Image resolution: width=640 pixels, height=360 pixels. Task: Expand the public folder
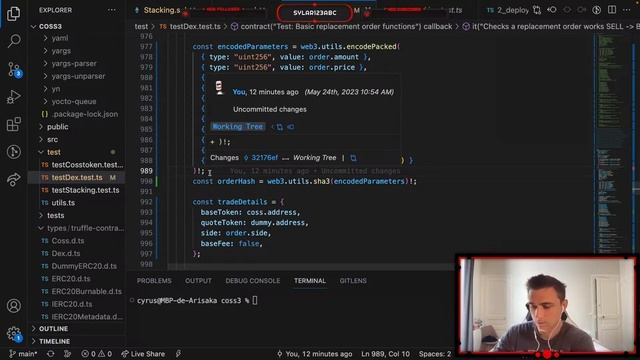58,127
